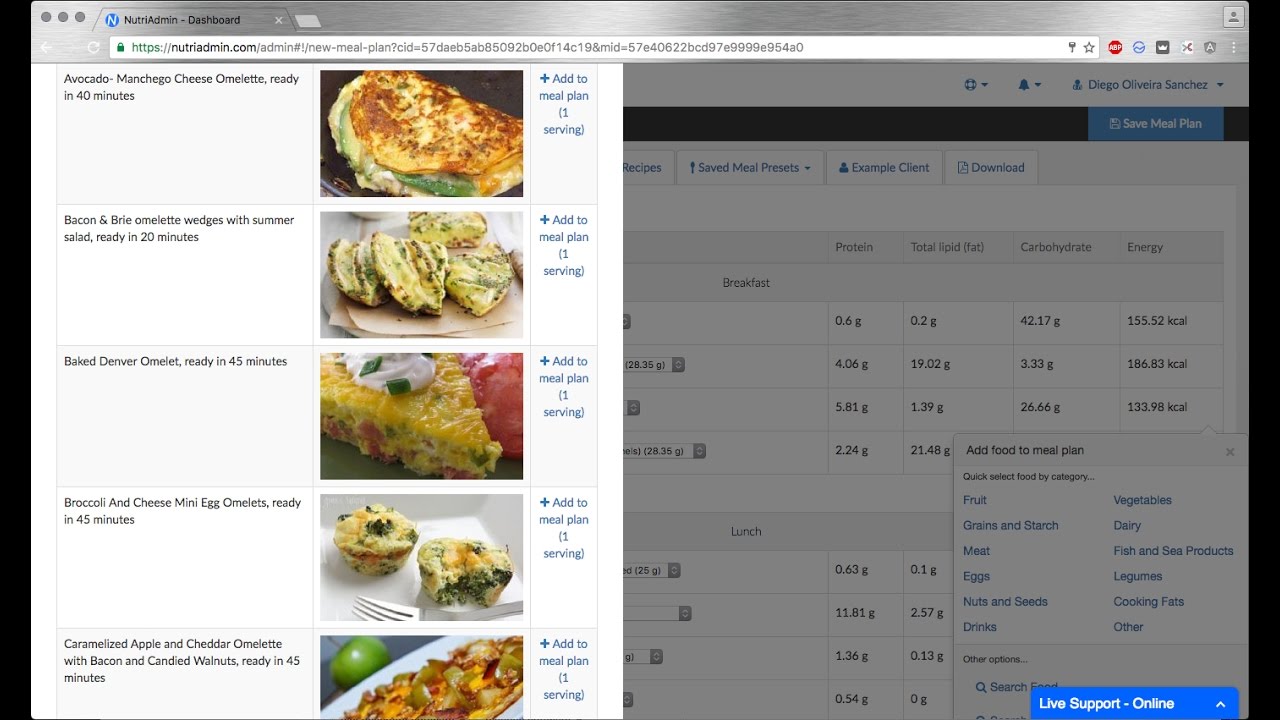1280x720 pixels.
Task: Bookmark this page with the star icon
Action: point(1089,47)
